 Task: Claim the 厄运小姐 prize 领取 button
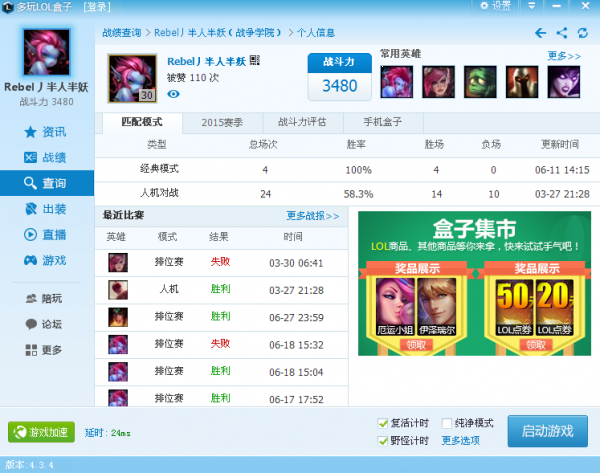point(416,345)
